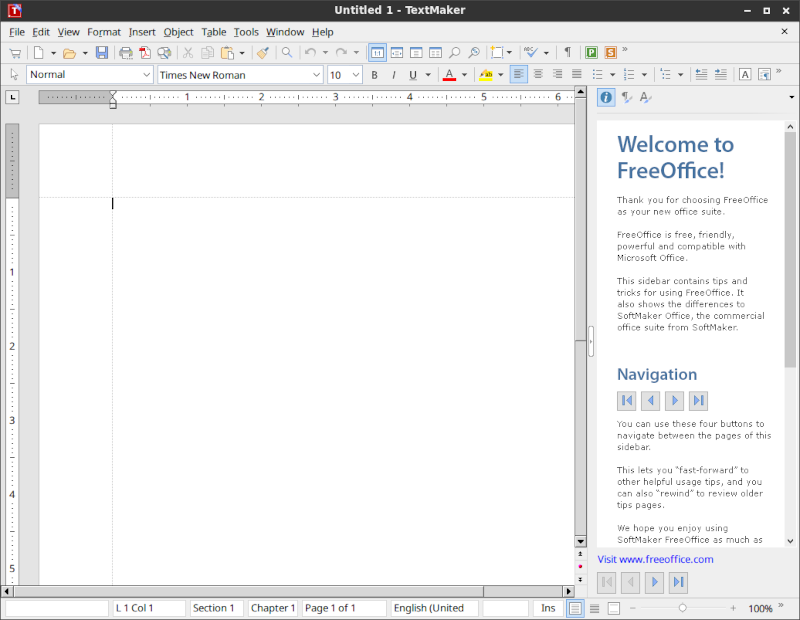Save the document with the floppy disk icon
The height and width of the screenshot is (620, 800).
[102, 53]
